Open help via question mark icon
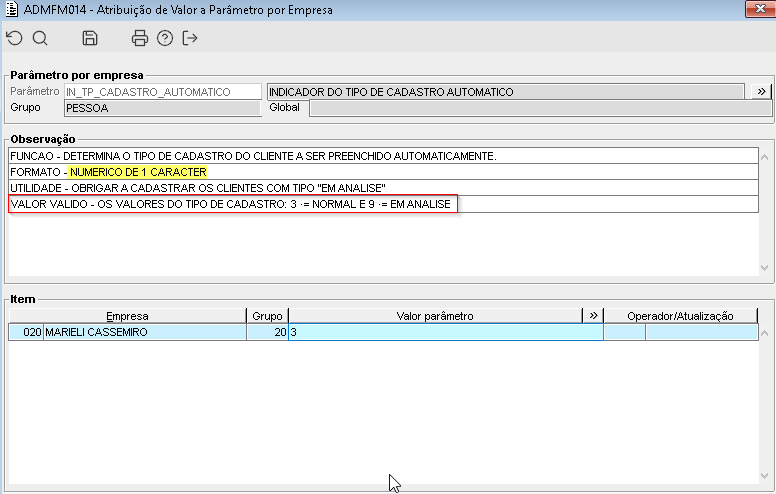The image size is (776, 494). pos(165,38)
